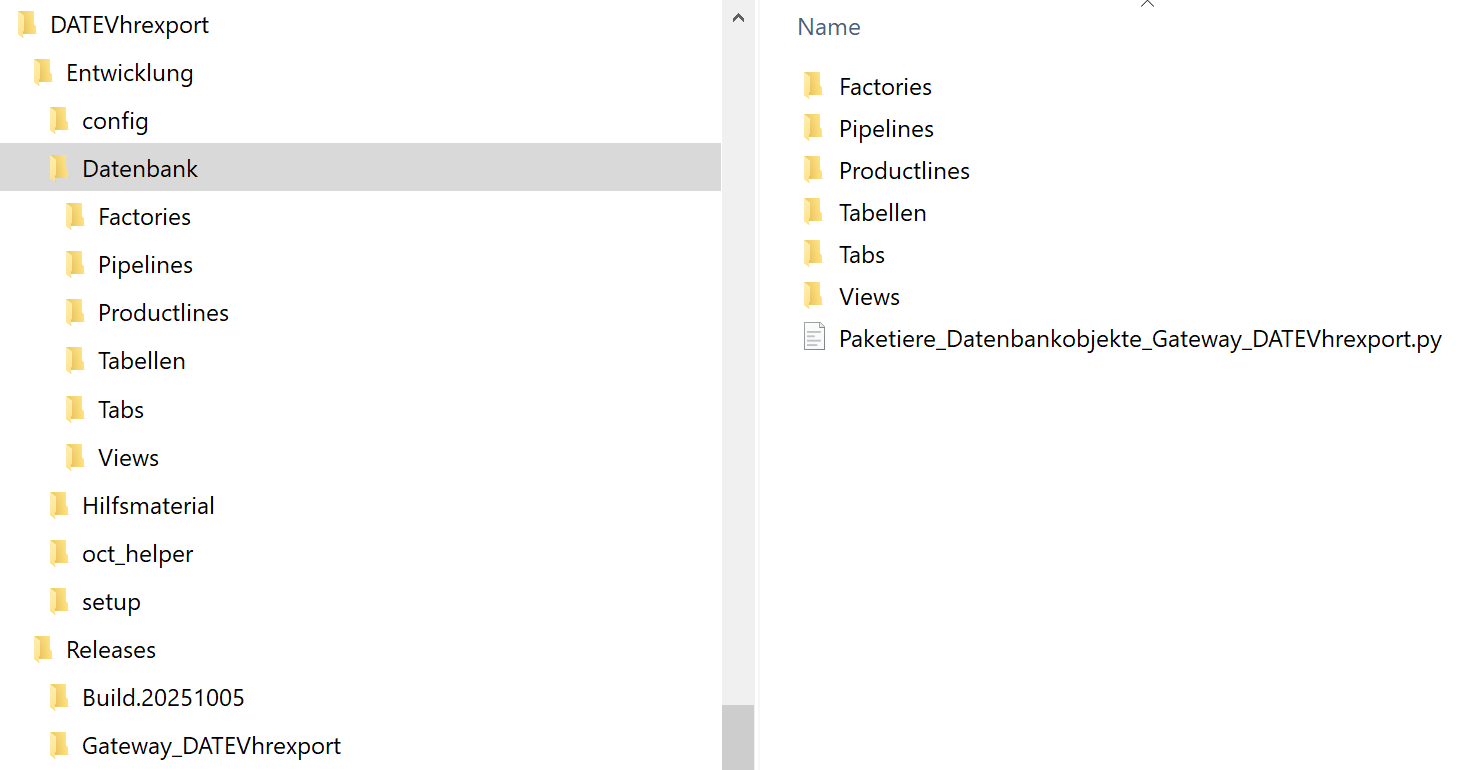Open the folder icon next to Factories
The height and width of the screenshot is (770, 1474).
[813, 85]
